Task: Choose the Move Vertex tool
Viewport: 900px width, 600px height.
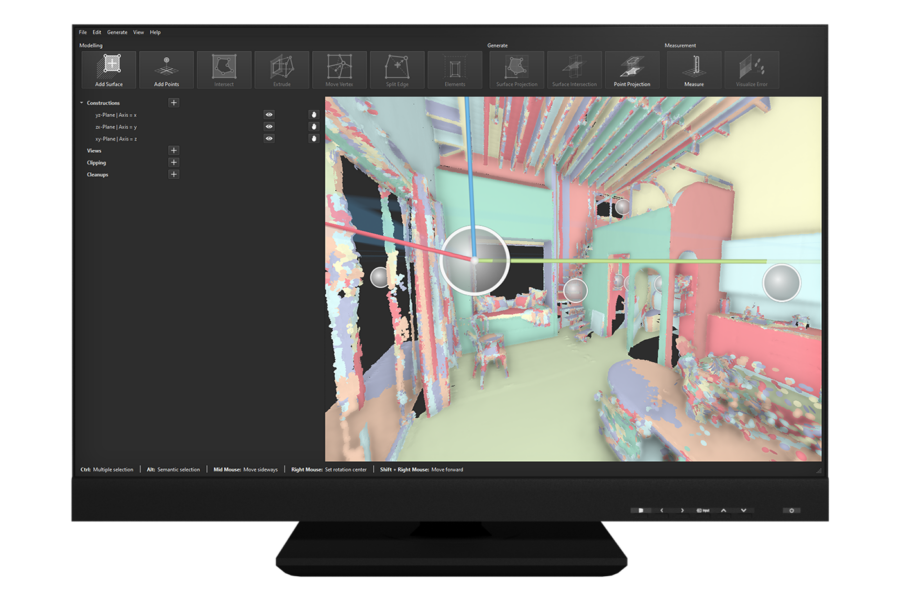Action: 340,70
